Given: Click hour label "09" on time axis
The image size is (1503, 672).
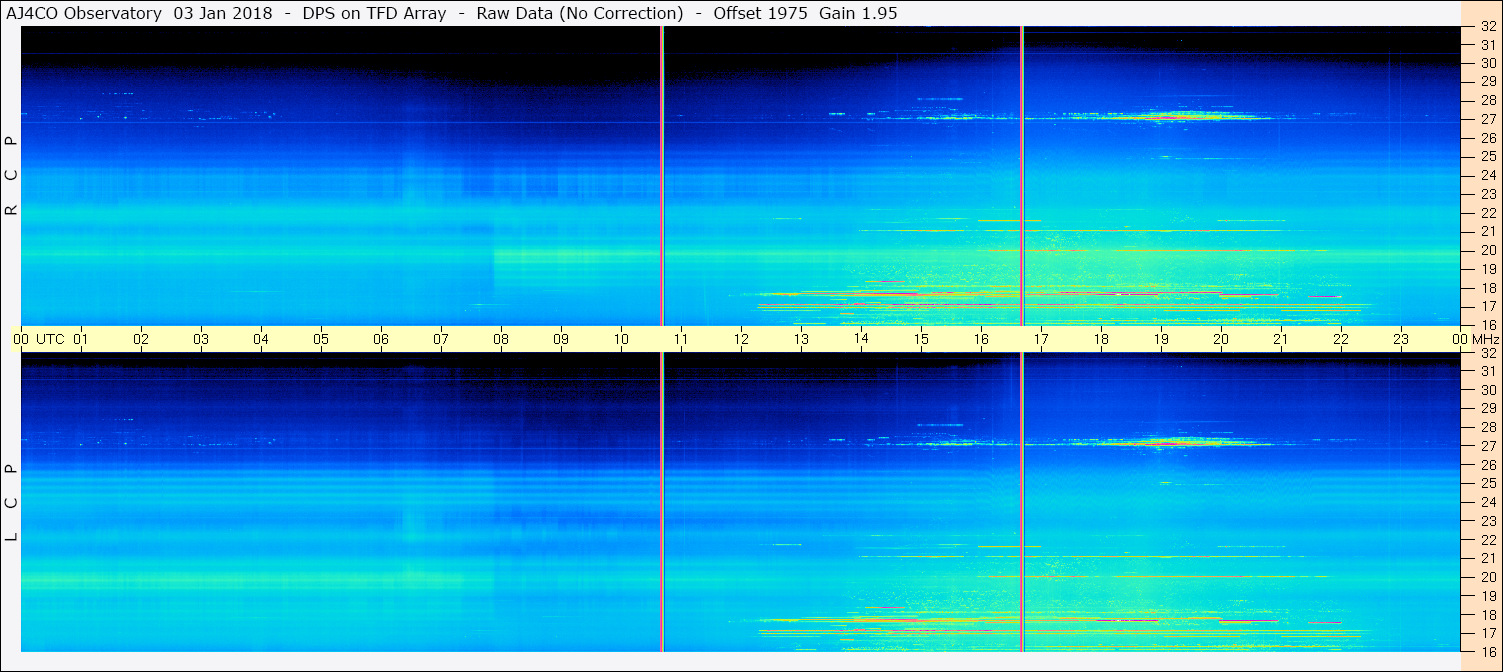Looking at the screenshot, I should click(561, 339).
